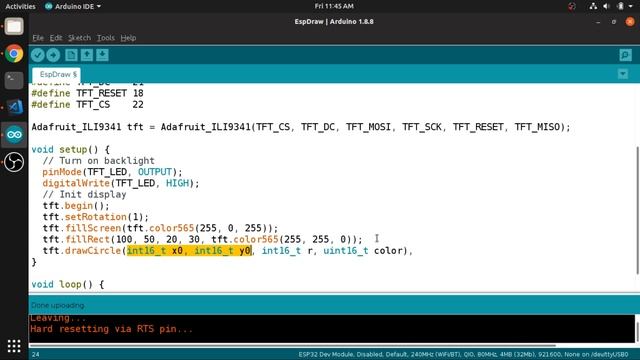Open the Help menu
Viewport: 640px width, 360px height.
[128, 38]
